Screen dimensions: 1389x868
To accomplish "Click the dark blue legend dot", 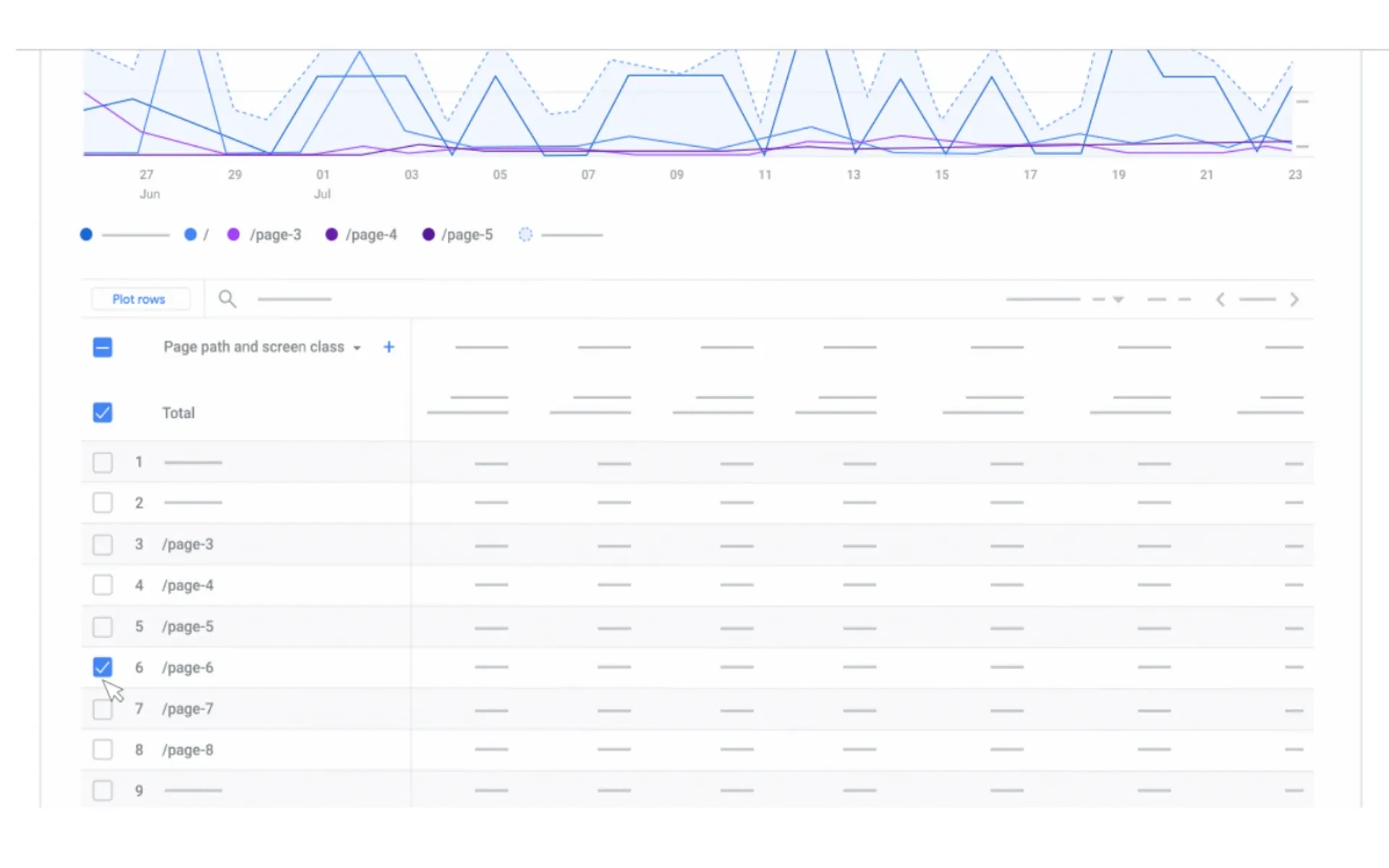I will click(86, 234).
